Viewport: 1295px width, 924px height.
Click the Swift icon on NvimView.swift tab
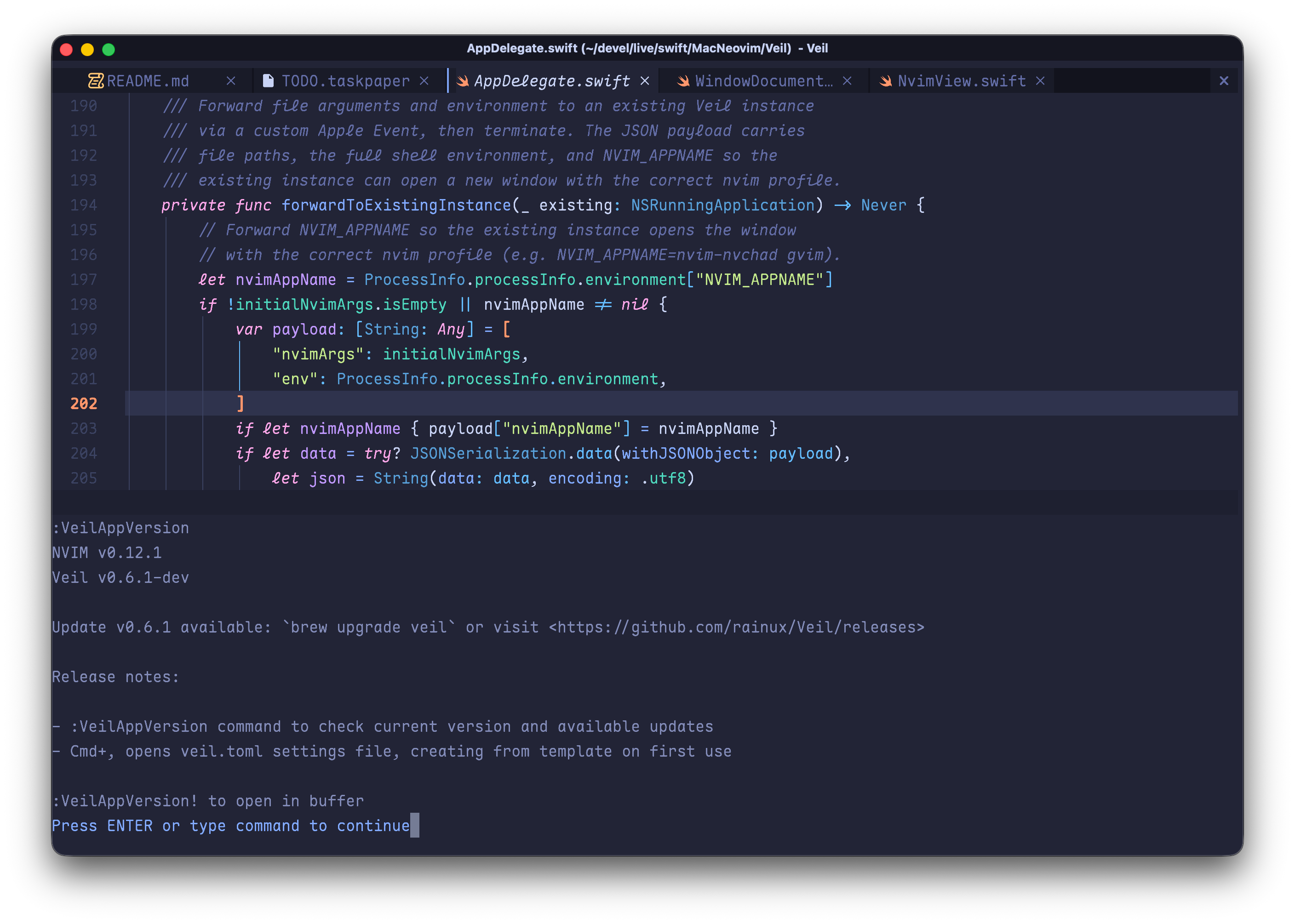885,81
